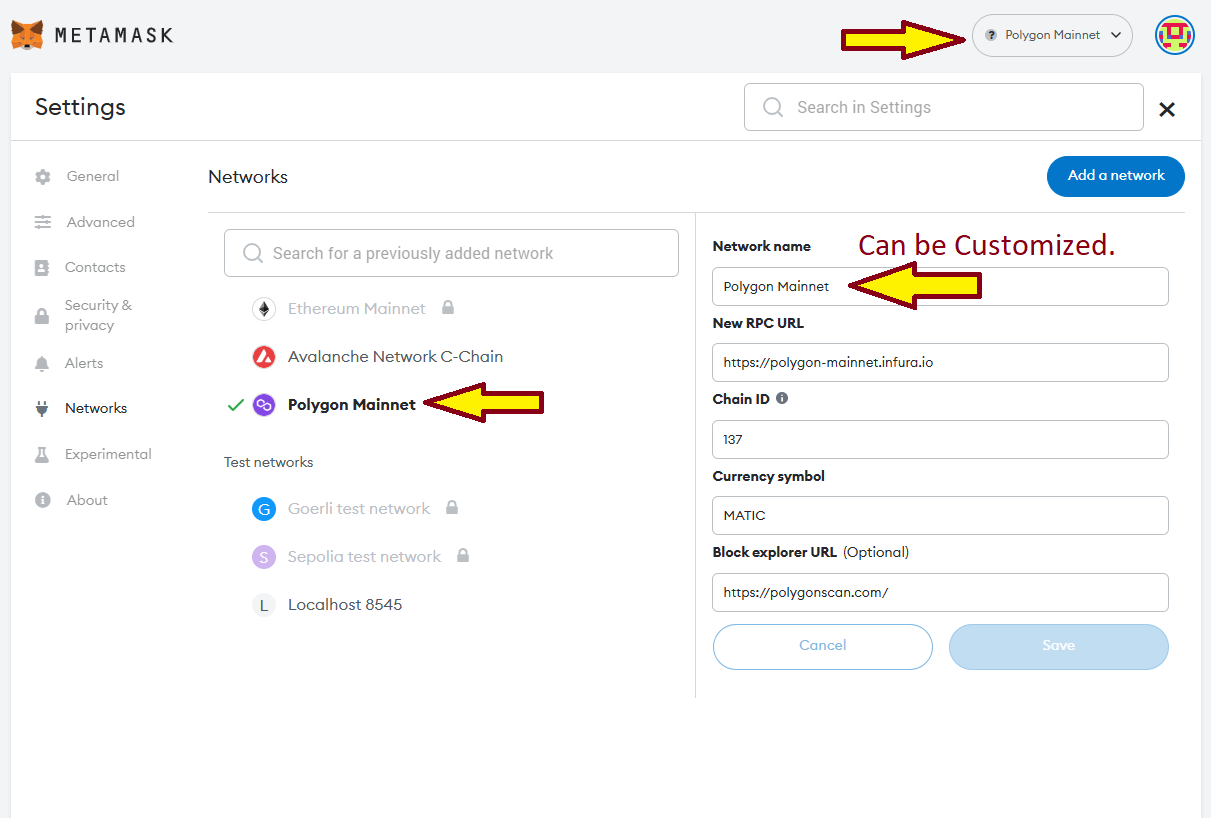The height and width of the screenshot is (818, 1211).
Task: Open the Networks settings tab
Action: point(96,408)
